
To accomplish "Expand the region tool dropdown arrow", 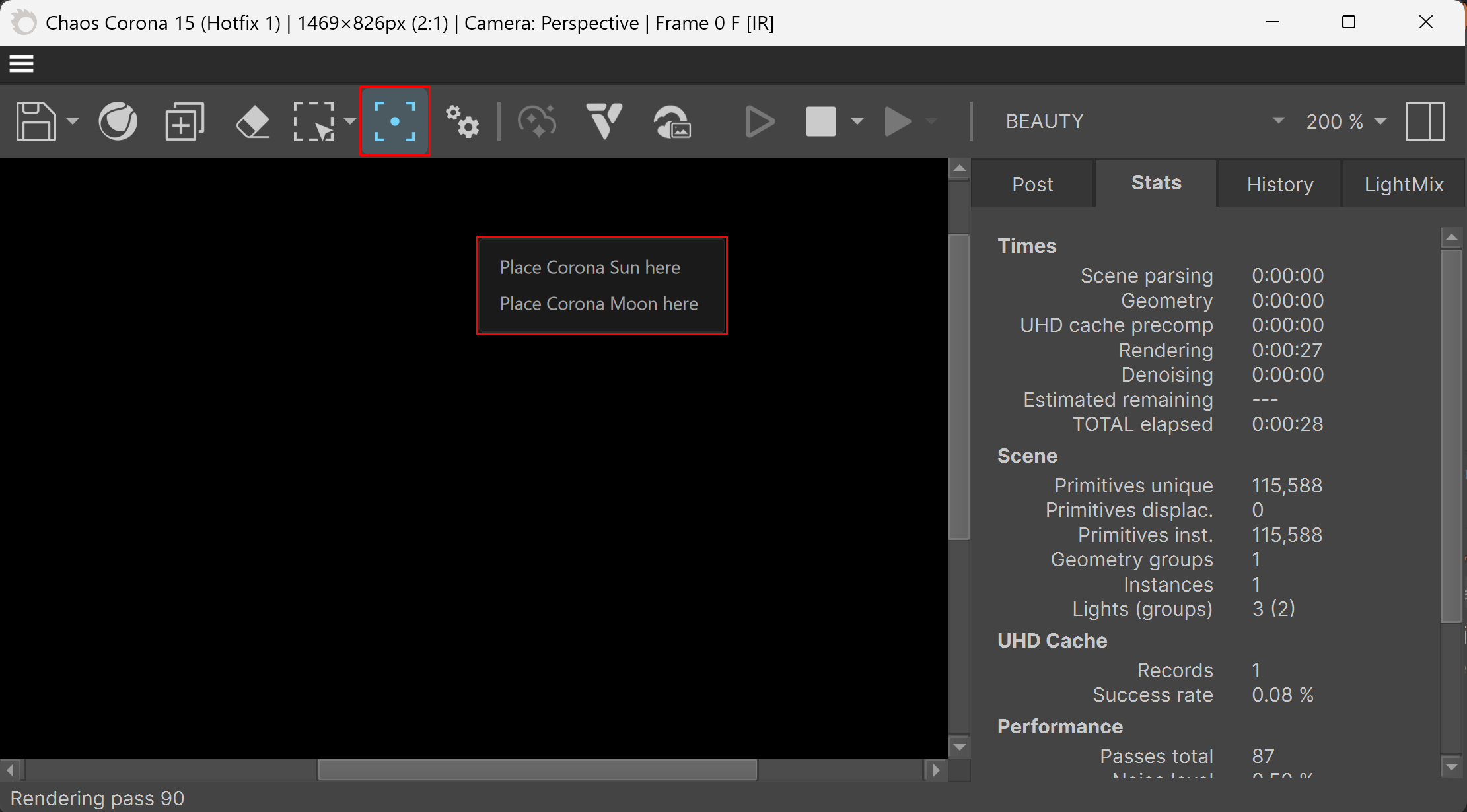I will point(350,121).
